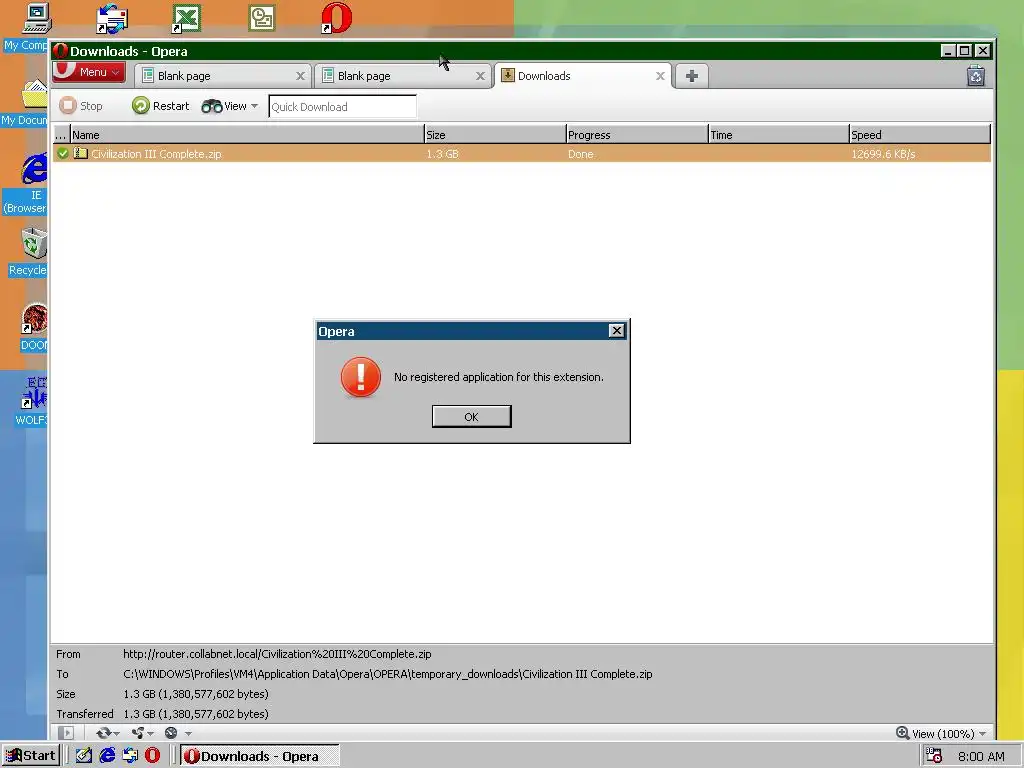Focus the Quick Download input field
Screen dimensions: 1024x768
pyautogui.click(x=342, y=106)
